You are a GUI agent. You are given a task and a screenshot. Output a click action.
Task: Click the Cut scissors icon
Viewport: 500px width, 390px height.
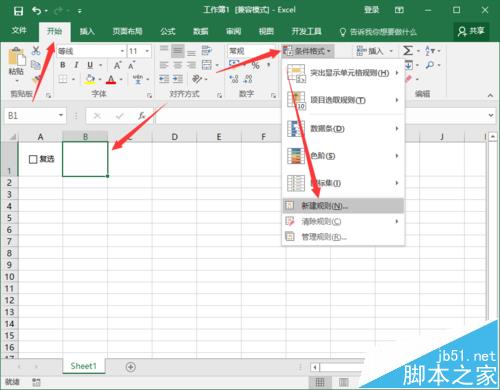click(36, 51)
